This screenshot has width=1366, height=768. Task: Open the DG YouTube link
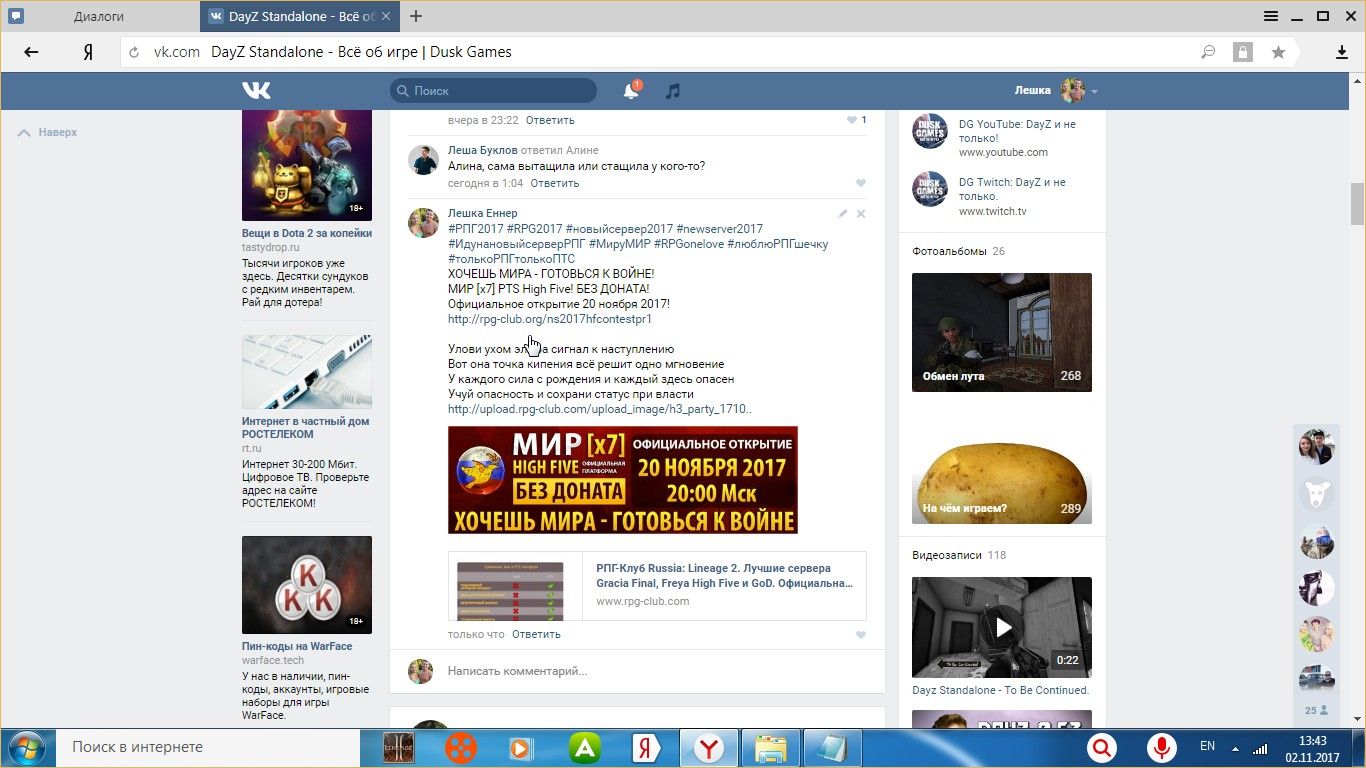[x=1017, y=131]
